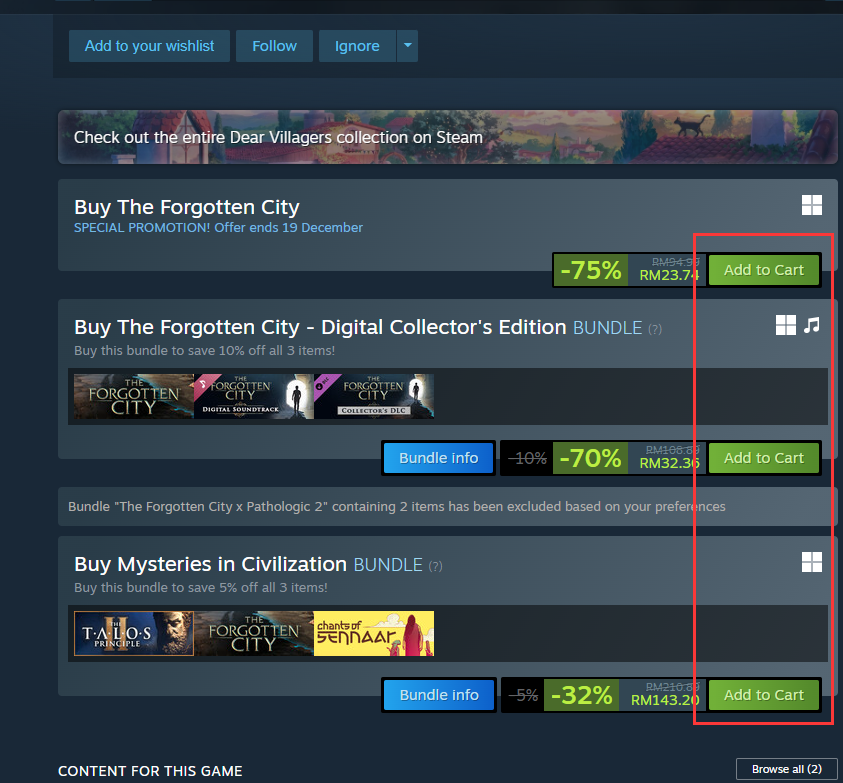Click the music note icon beside the Collector's Edition
The height and width of the screenshot is (783, 843).
[x=812, y=325]
